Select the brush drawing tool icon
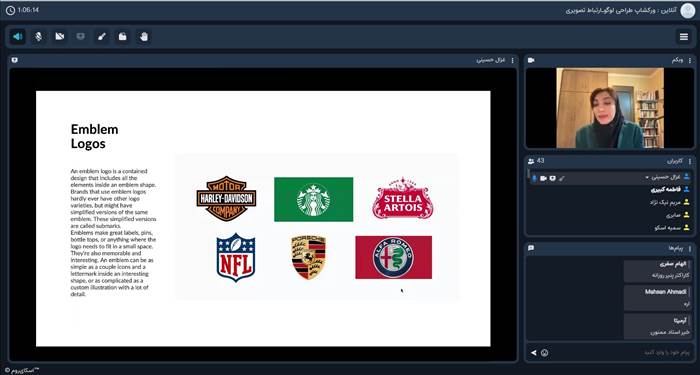This screenshot has width=700, height=375. (102, 37)
